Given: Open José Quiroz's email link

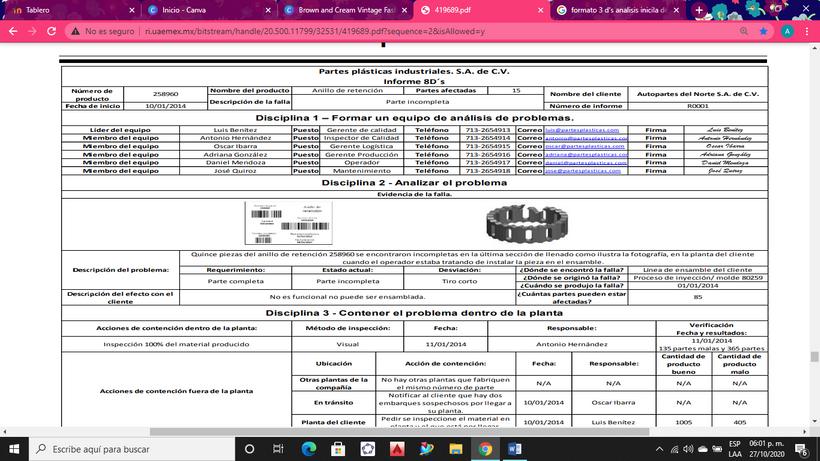Looking at the screenshot, I should point(583,171).
